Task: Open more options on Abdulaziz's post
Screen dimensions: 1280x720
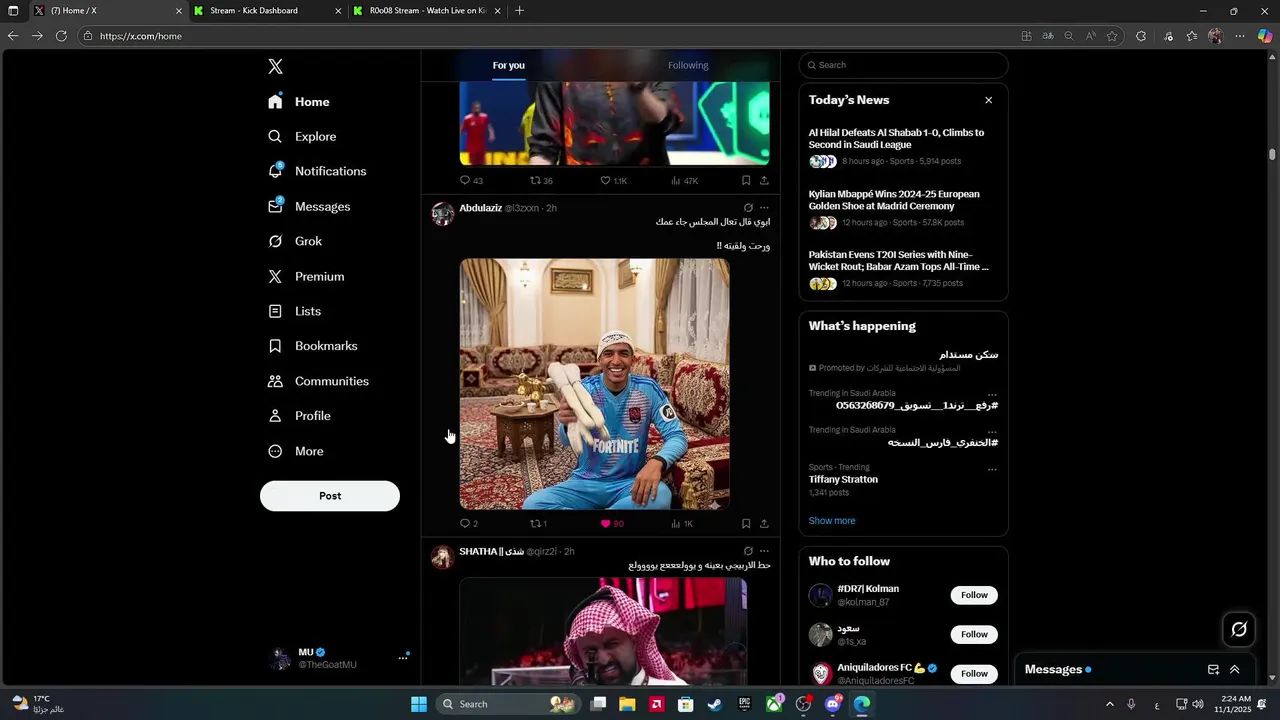Action: [764, 208]
